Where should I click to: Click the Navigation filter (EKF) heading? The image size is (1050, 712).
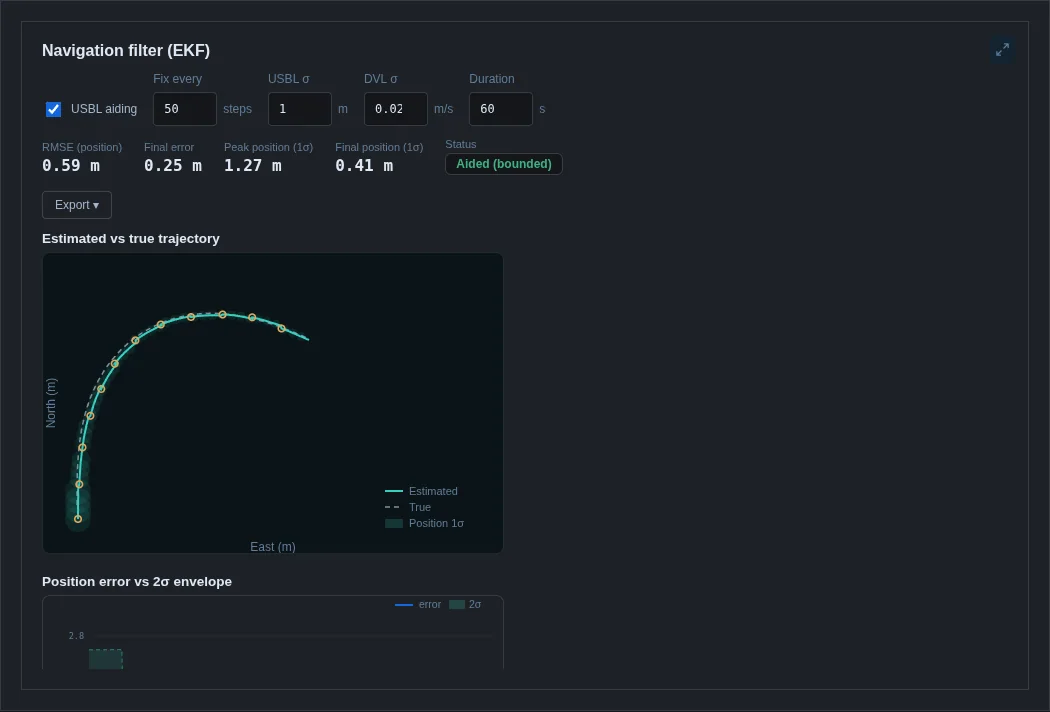tap(126, 50)
